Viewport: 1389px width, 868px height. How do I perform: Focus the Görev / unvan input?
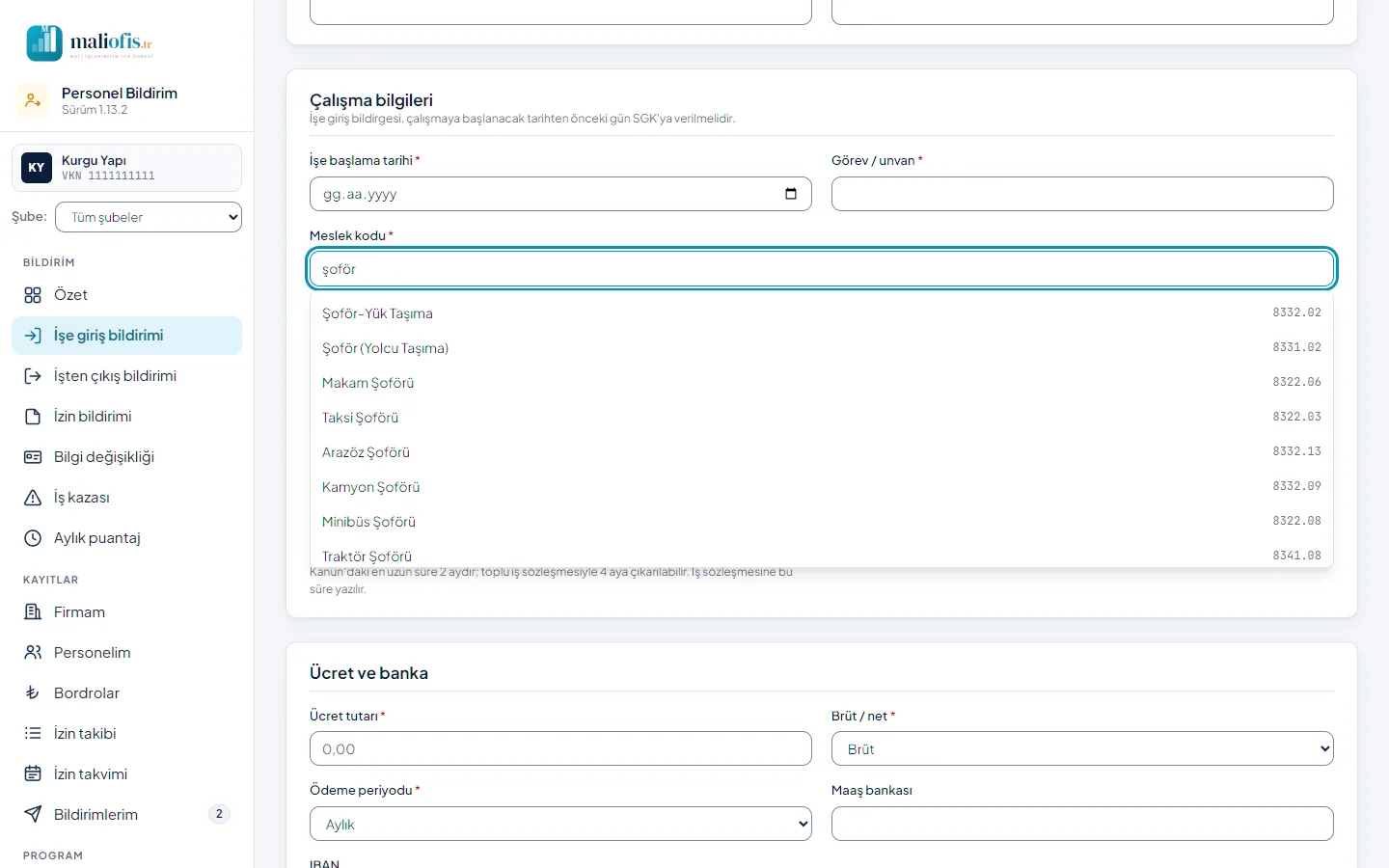(1082, 194)
